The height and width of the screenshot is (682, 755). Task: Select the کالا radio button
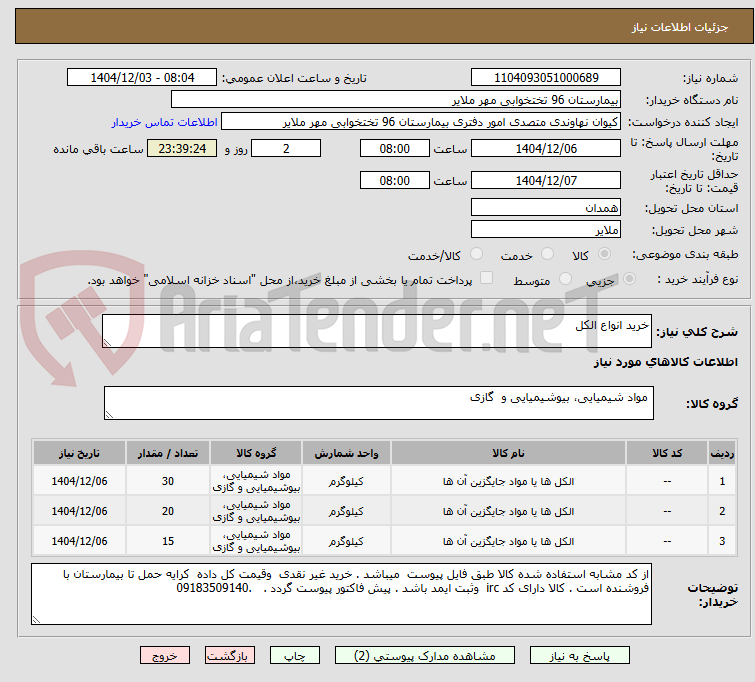pyautogui.click(x=604, y=254)
